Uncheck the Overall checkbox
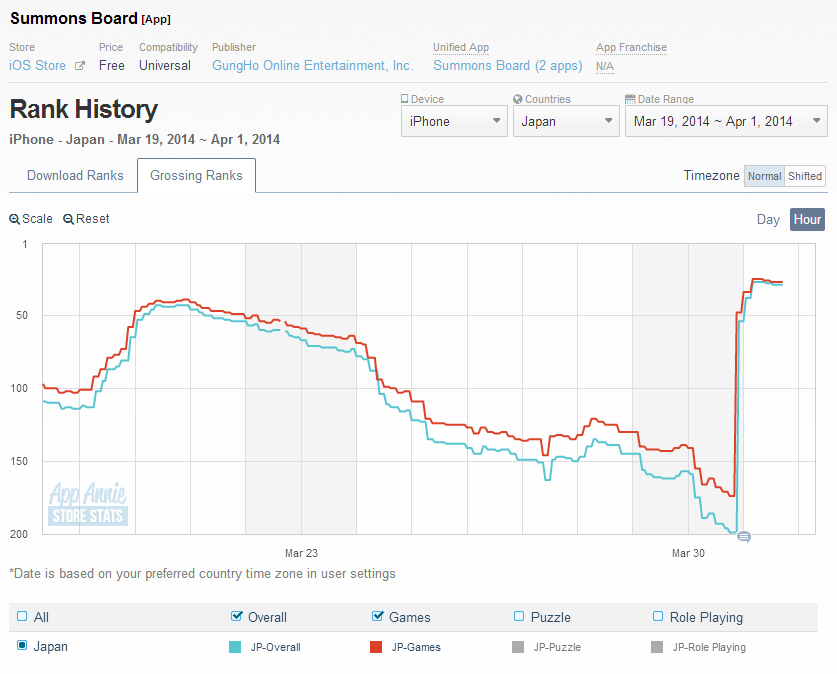837x674 pixels. click(236, 617)
